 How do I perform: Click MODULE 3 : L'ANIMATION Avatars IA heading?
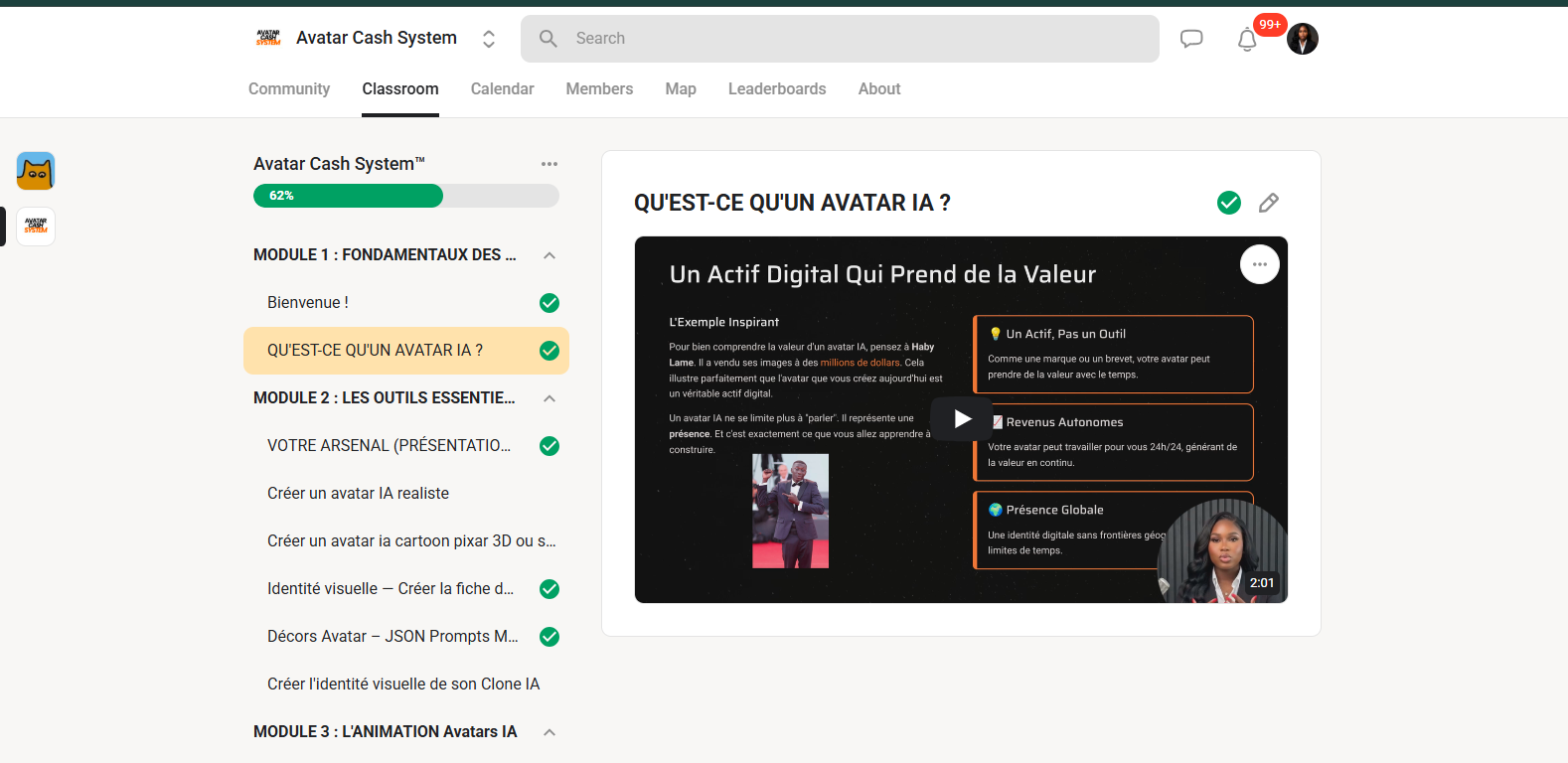pyautogui.click(x=386, y=732)
